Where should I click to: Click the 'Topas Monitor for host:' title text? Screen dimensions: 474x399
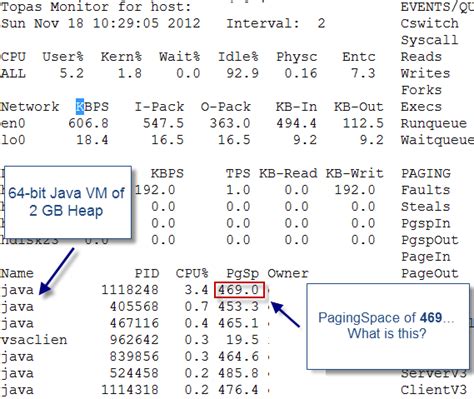click(x=96, y=7)
